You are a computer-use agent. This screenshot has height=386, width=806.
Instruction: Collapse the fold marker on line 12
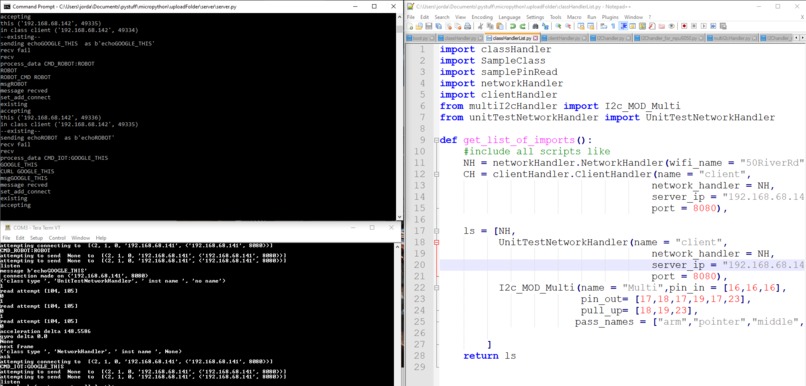point(437,174)
